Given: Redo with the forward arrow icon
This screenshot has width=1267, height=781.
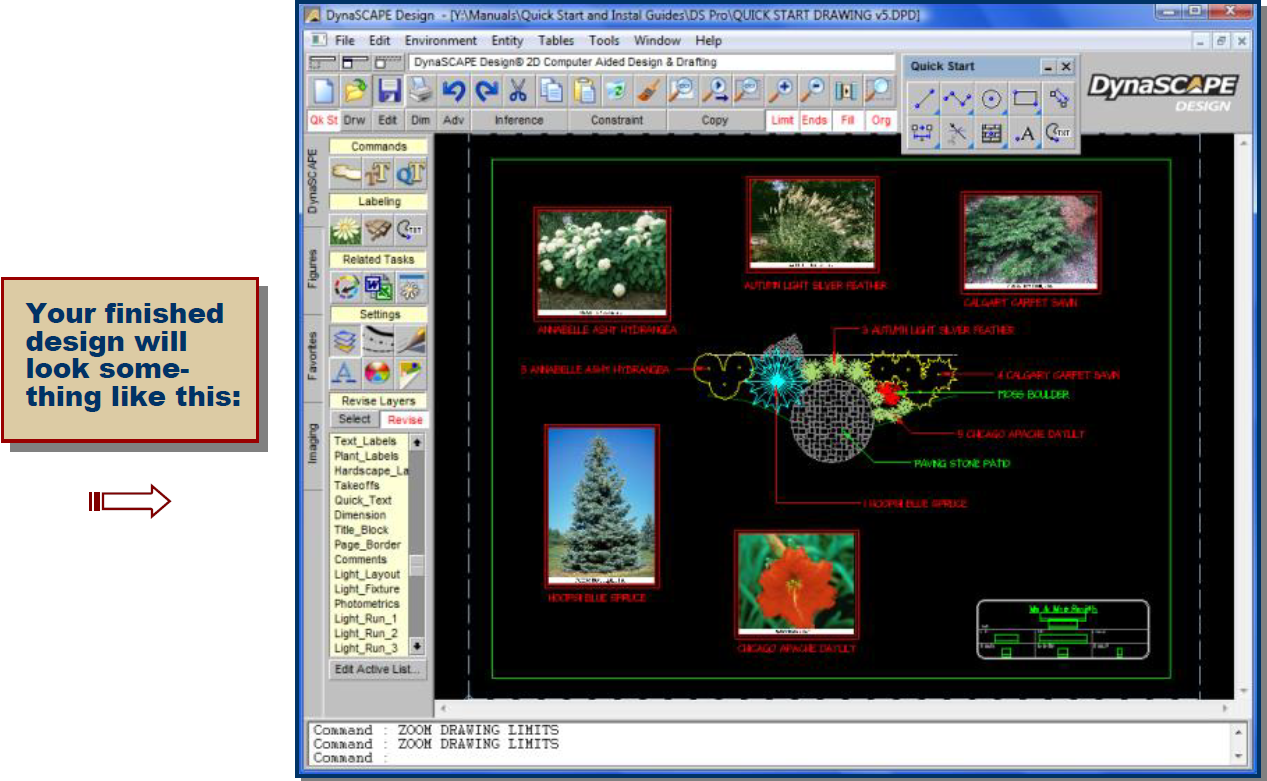Looking at the screenshot, I should [x=485, y=91].
